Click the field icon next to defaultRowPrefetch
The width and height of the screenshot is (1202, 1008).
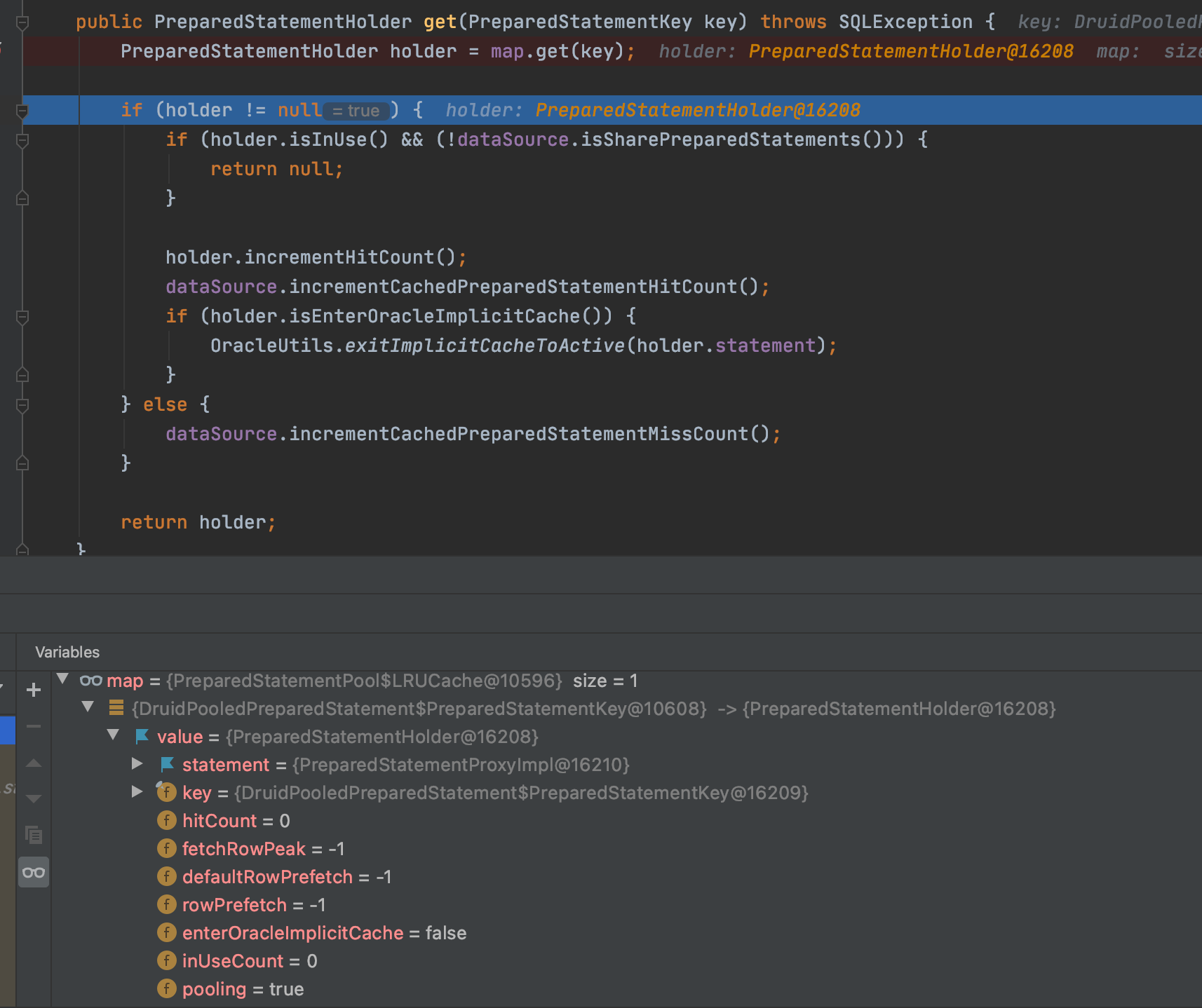(166, 876)
